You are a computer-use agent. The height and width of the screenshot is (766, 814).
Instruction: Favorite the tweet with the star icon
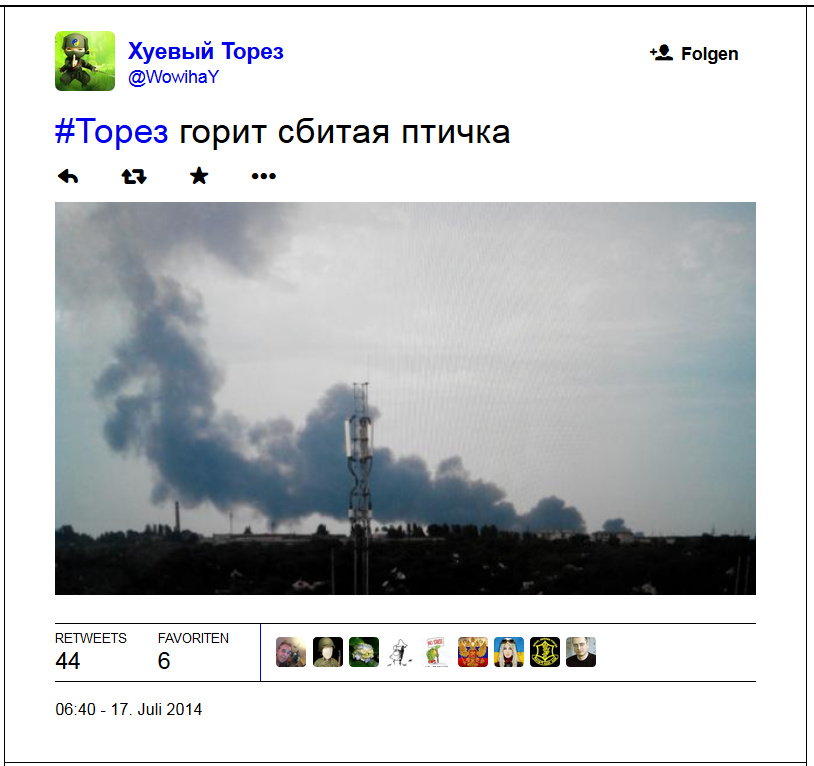click(199, 176)
